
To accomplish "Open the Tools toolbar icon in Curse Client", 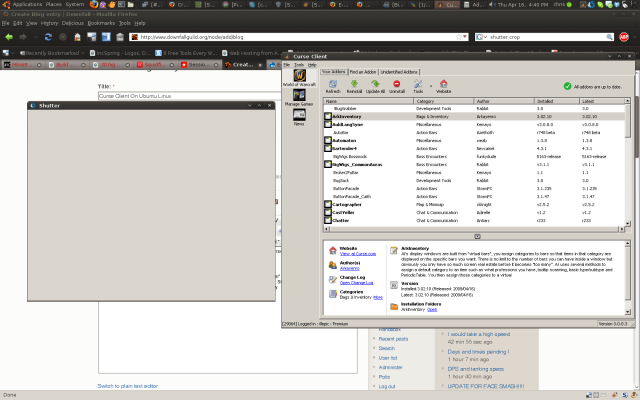I will coord(418,84).
